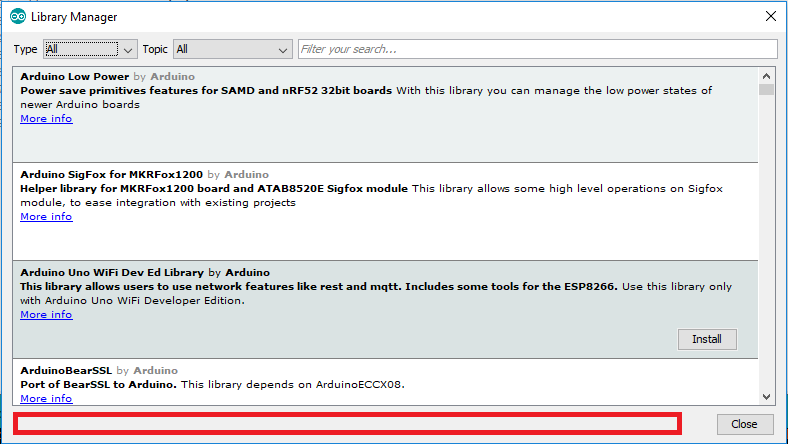This screenshot has height=444, width=788.
Task: Click the Close button at the bottom
Action: click(x=744, y=424)
